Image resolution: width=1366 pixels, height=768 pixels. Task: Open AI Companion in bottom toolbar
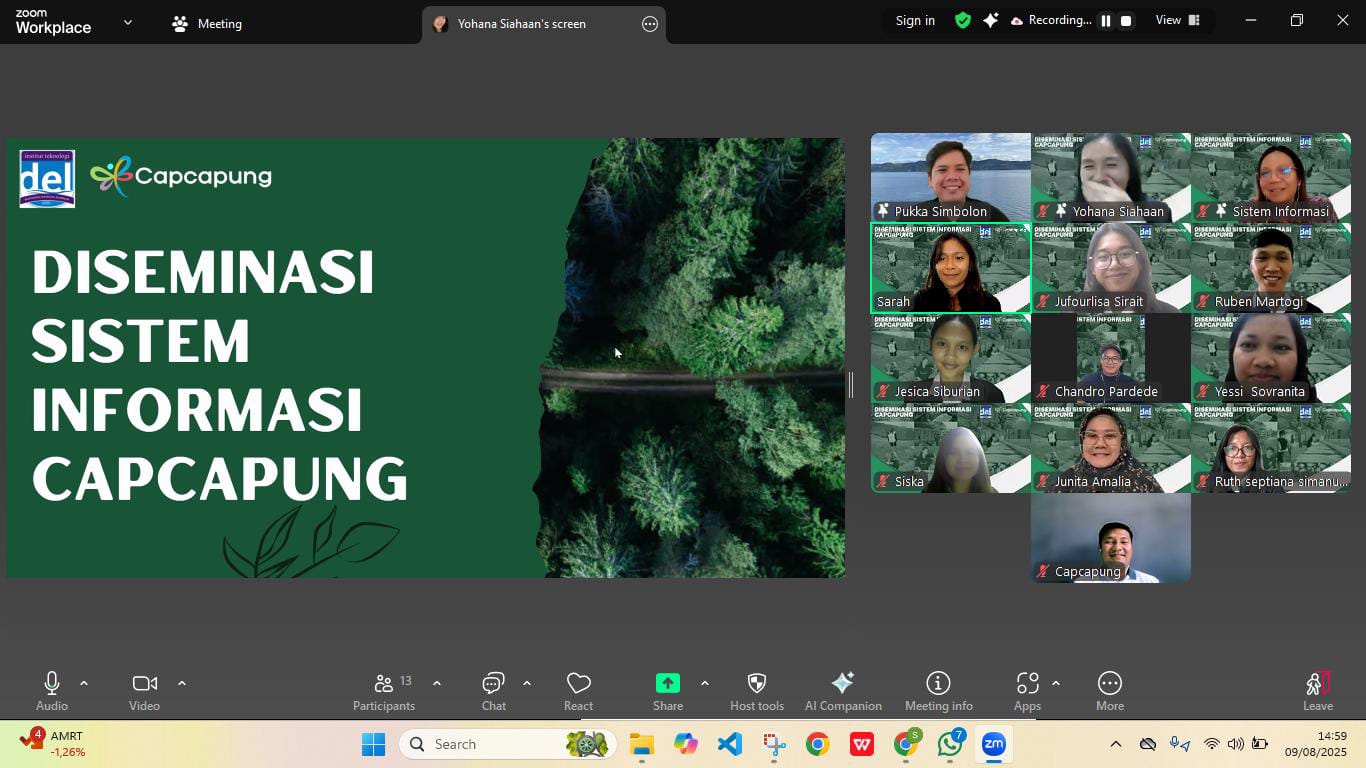(843, 692)
